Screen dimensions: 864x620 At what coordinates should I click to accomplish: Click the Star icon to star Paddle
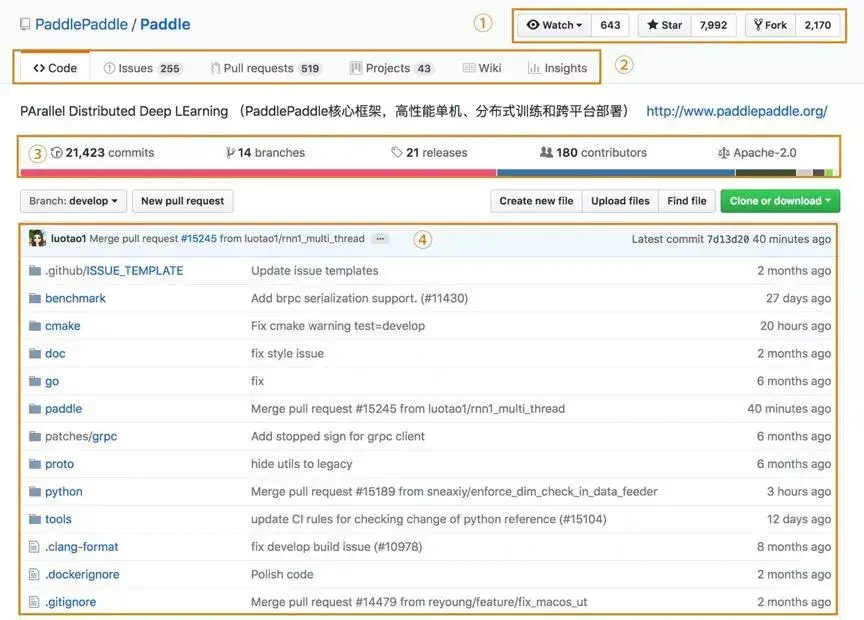[x=651, y=24]
